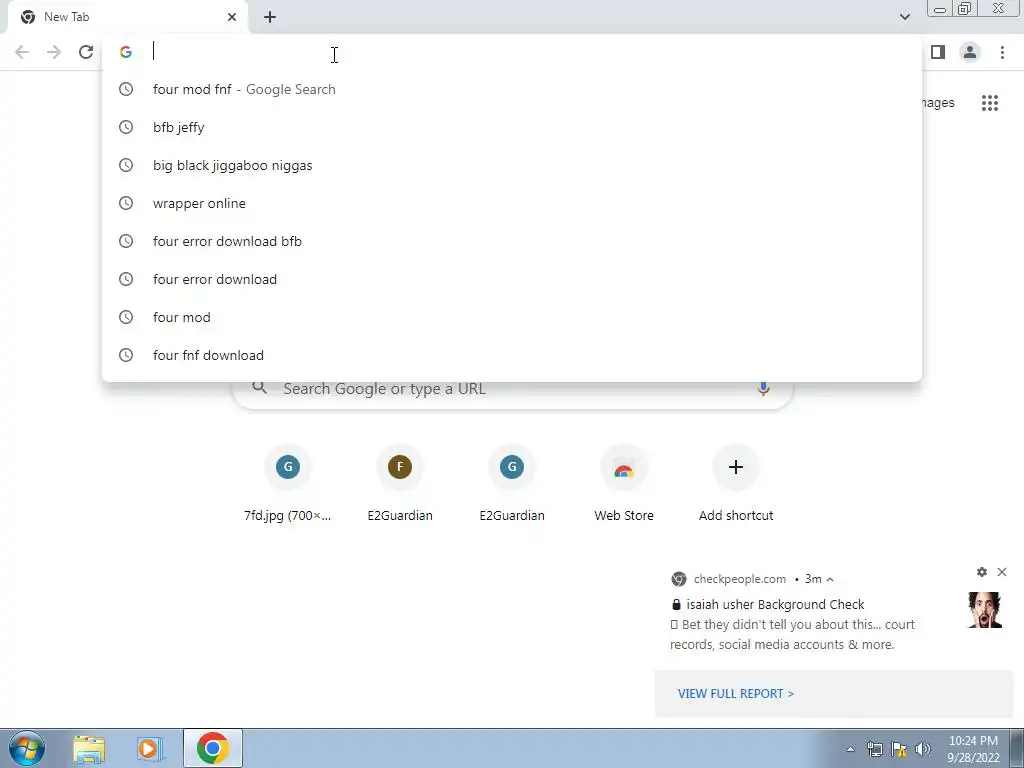This screenshot has height=768, width=1024.
Task: Open the Google apps grid
Action: (x=989, y=103)
